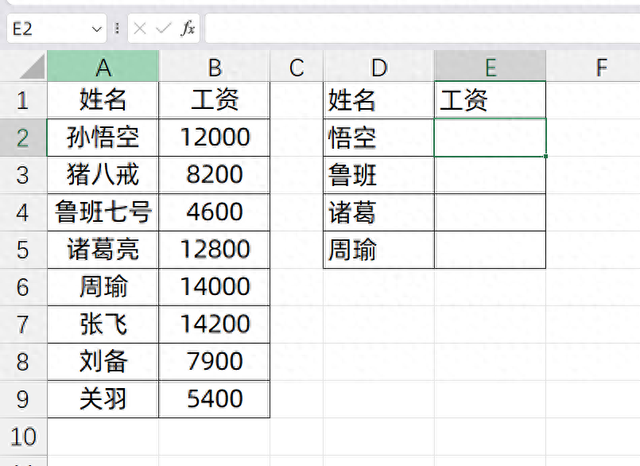Select the cell with 猪八戒
This screenshot has height=466, width=640.
point(103,175)
